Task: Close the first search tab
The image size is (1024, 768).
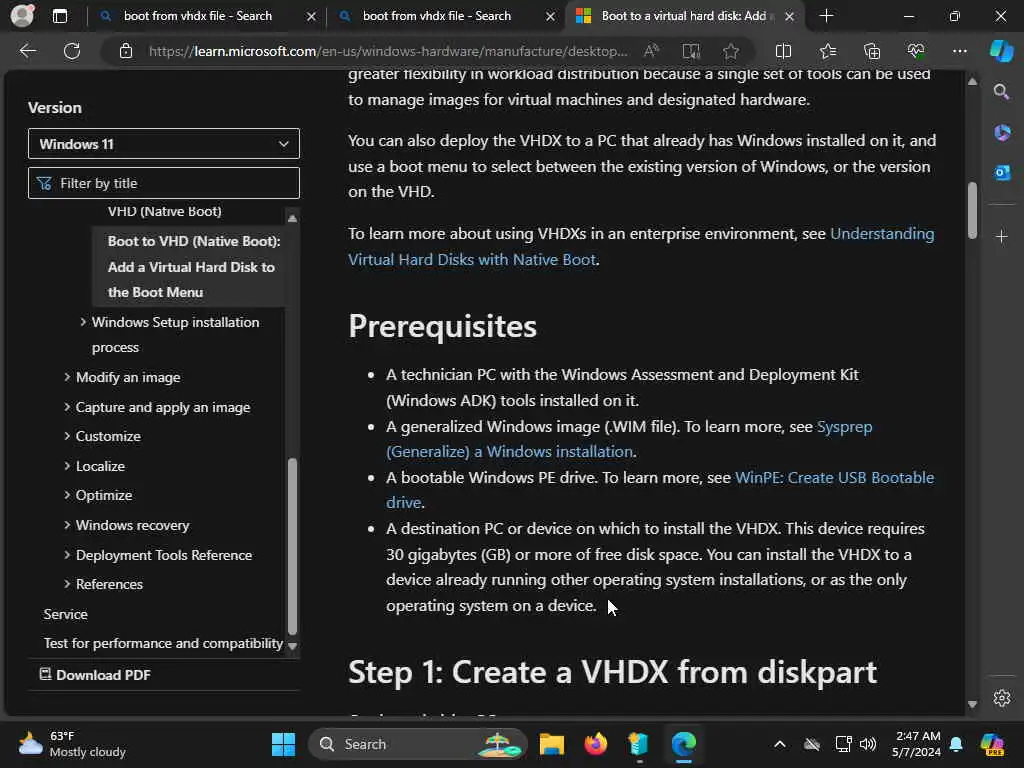Action: pyautogui.click(x=312, y=16)
